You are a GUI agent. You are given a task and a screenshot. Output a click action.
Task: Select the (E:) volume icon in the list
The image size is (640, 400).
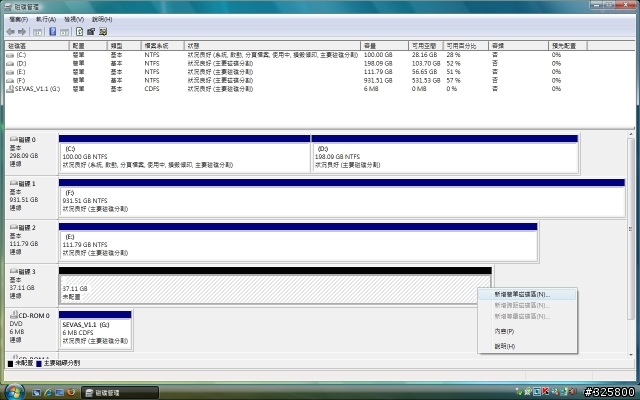10,72
